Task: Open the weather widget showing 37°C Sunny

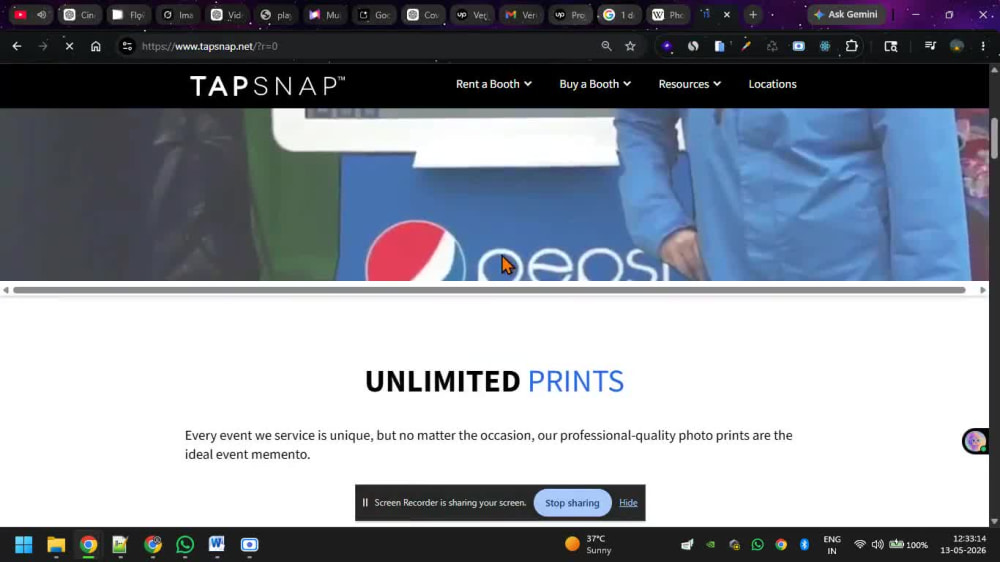Action: pyautogui.click(x=588, y=544)
